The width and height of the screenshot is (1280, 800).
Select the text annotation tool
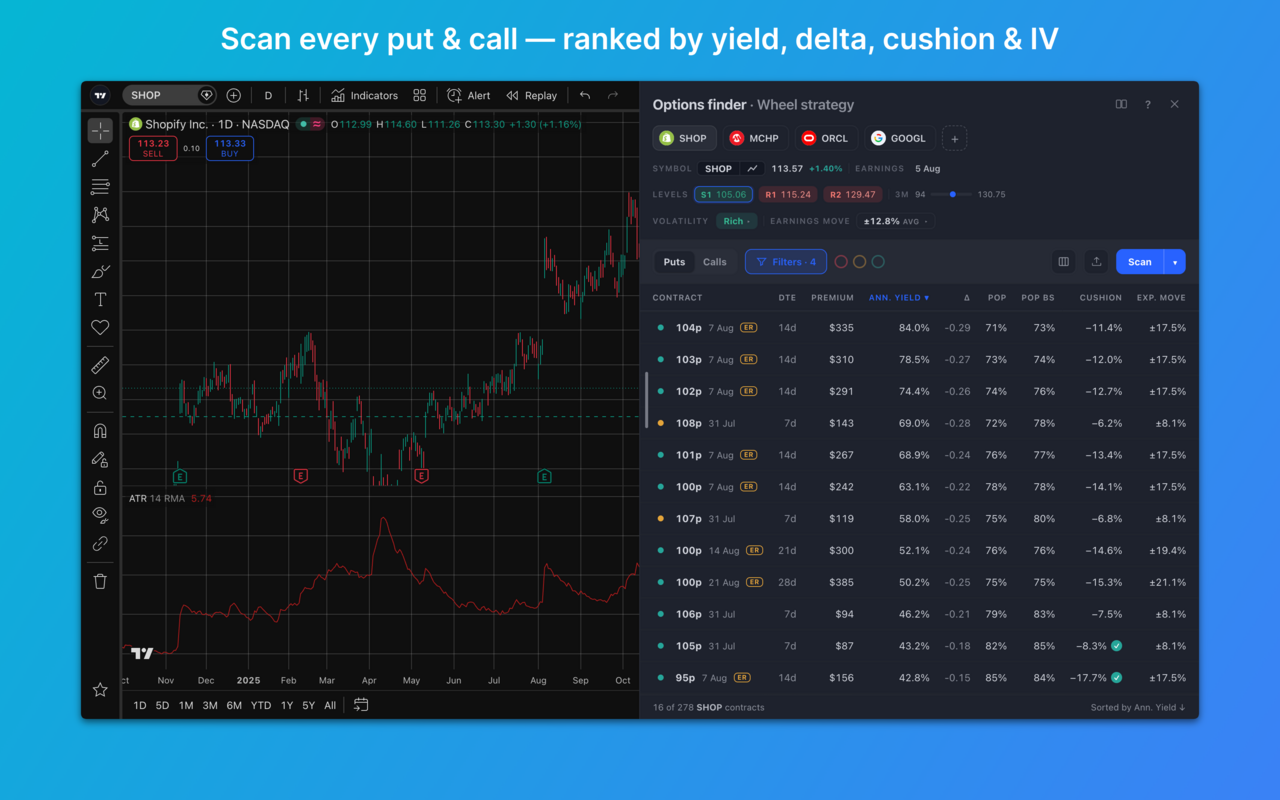pyautogui.click(x=100, y=299)
